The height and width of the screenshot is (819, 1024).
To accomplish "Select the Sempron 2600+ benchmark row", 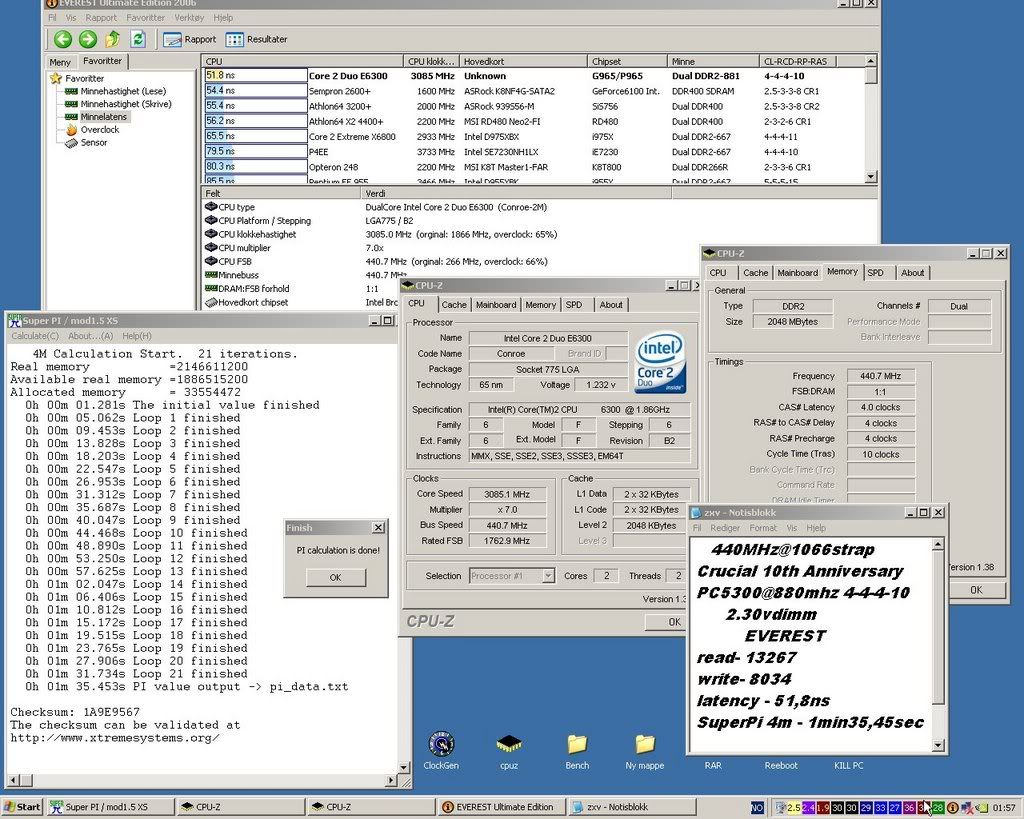I will point(533,91).
